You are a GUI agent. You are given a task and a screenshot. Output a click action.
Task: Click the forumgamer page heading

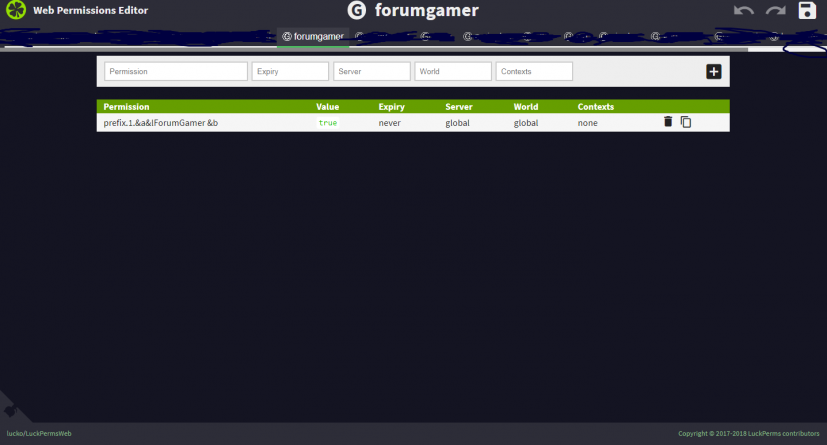tap(427, 10)
